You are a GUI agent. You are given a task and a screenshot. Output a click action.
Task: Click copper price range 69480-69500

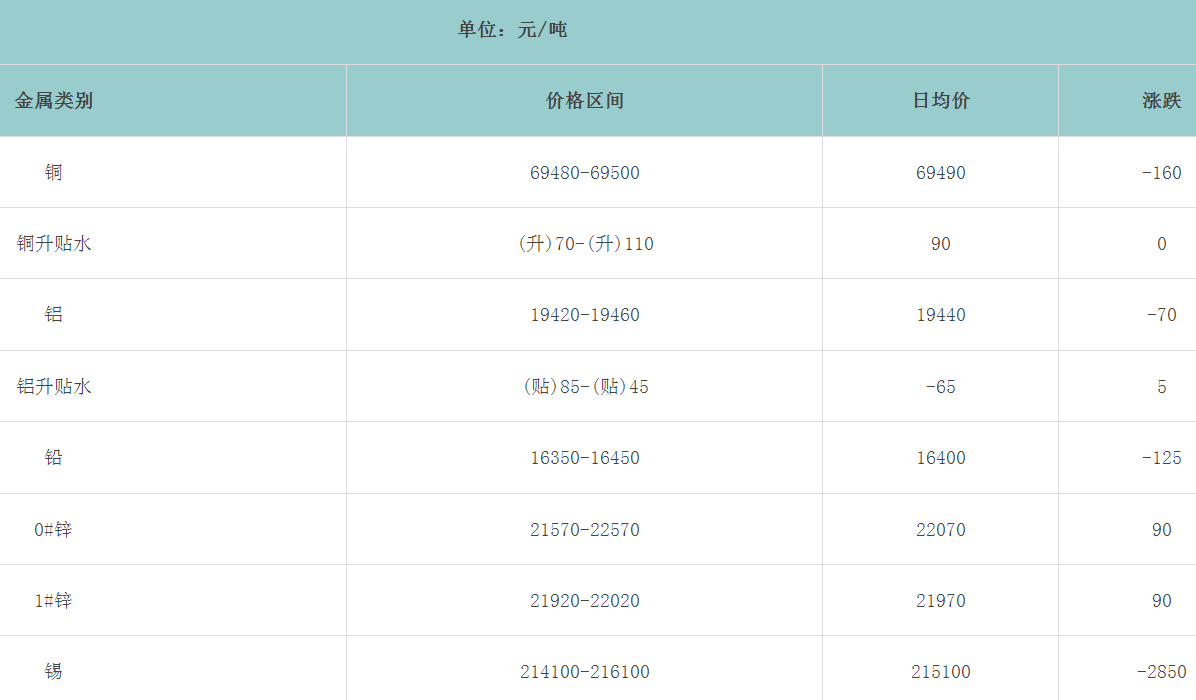585,173
